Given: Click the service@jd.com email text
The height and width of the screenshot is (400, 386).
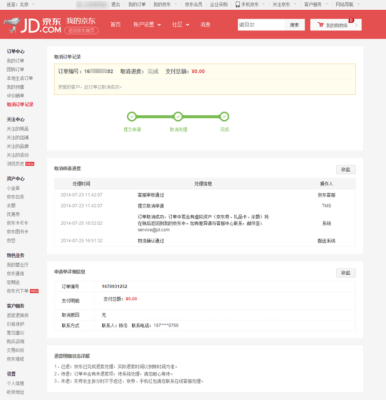Looking at the screenshot, I should coord(154,230).
